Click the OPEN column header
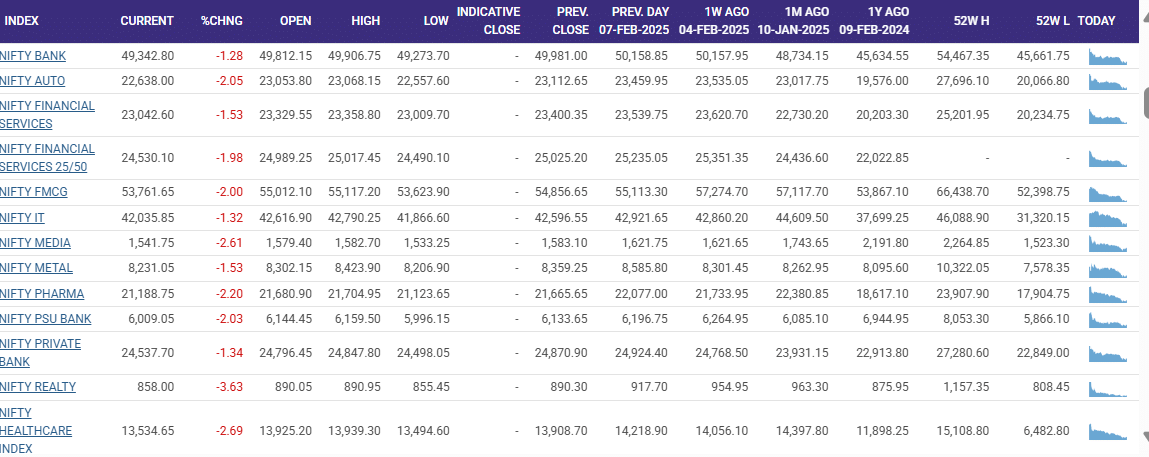The height and width of the screenshot is (457, 1149). pyautogui.click(x=295, y=21)
